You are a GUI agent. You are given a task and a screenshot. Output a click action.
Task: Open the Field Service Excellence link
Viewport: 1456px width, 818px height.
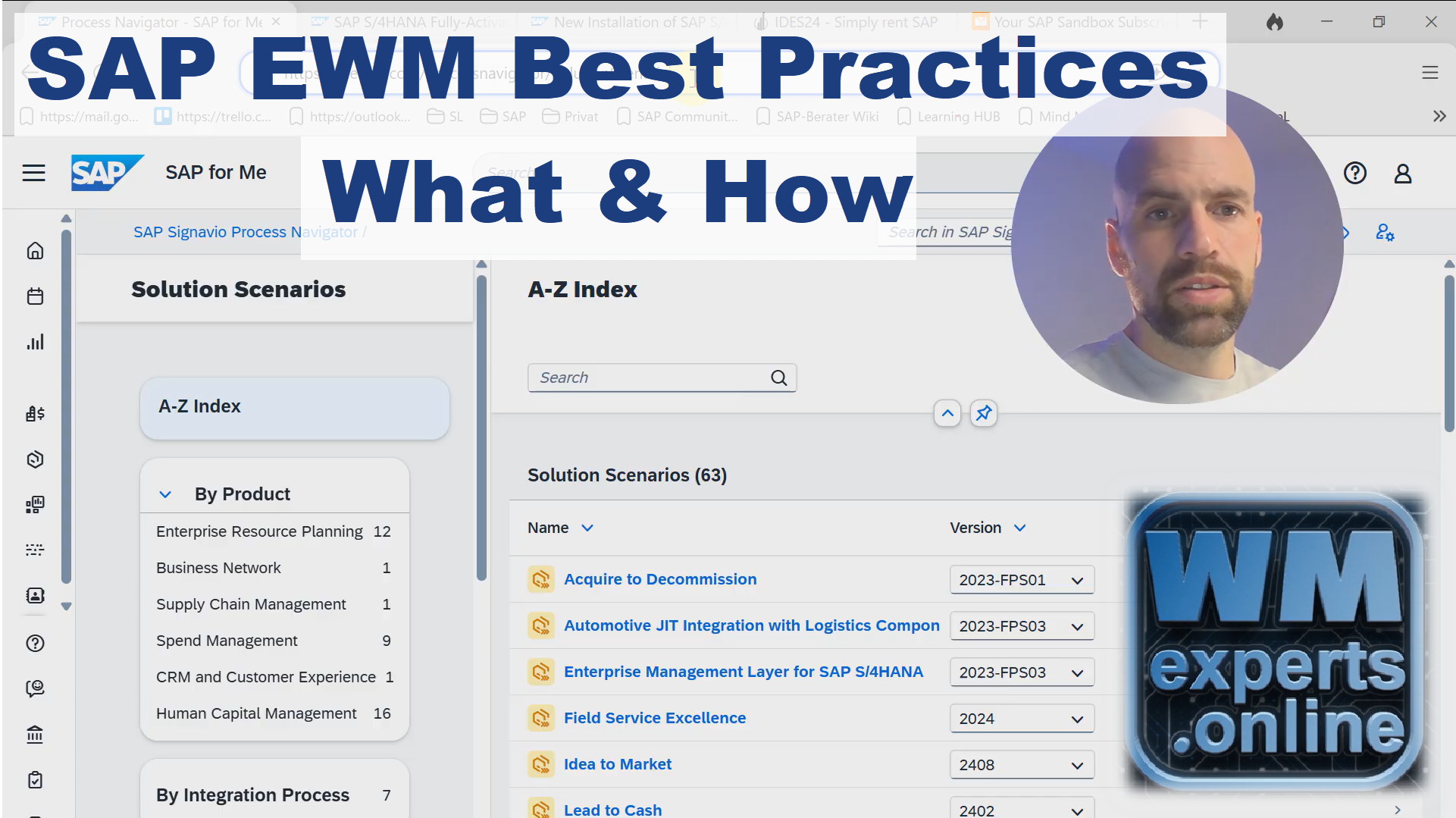coord(654,717)
